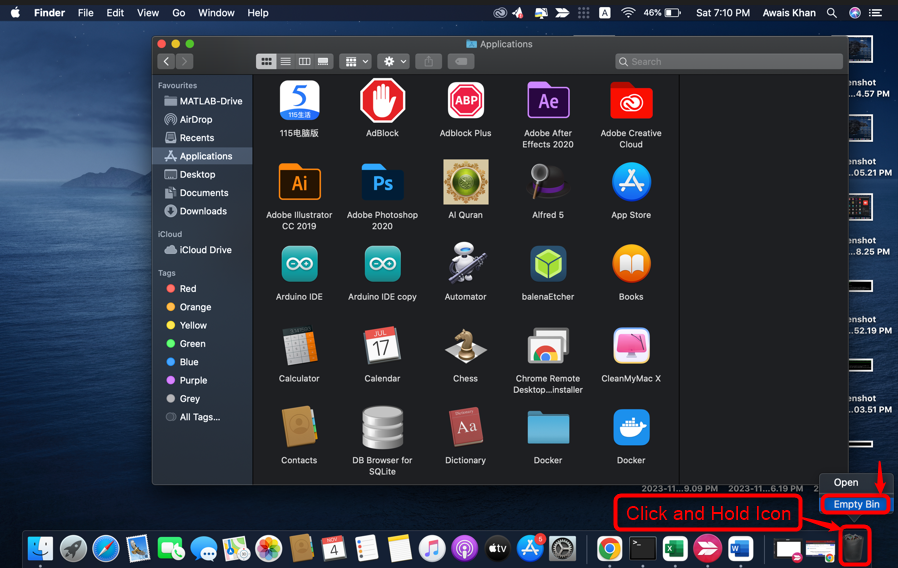Click the Share toolbar icon
This screenshot has height=568, width=898.
pos(429,62)
